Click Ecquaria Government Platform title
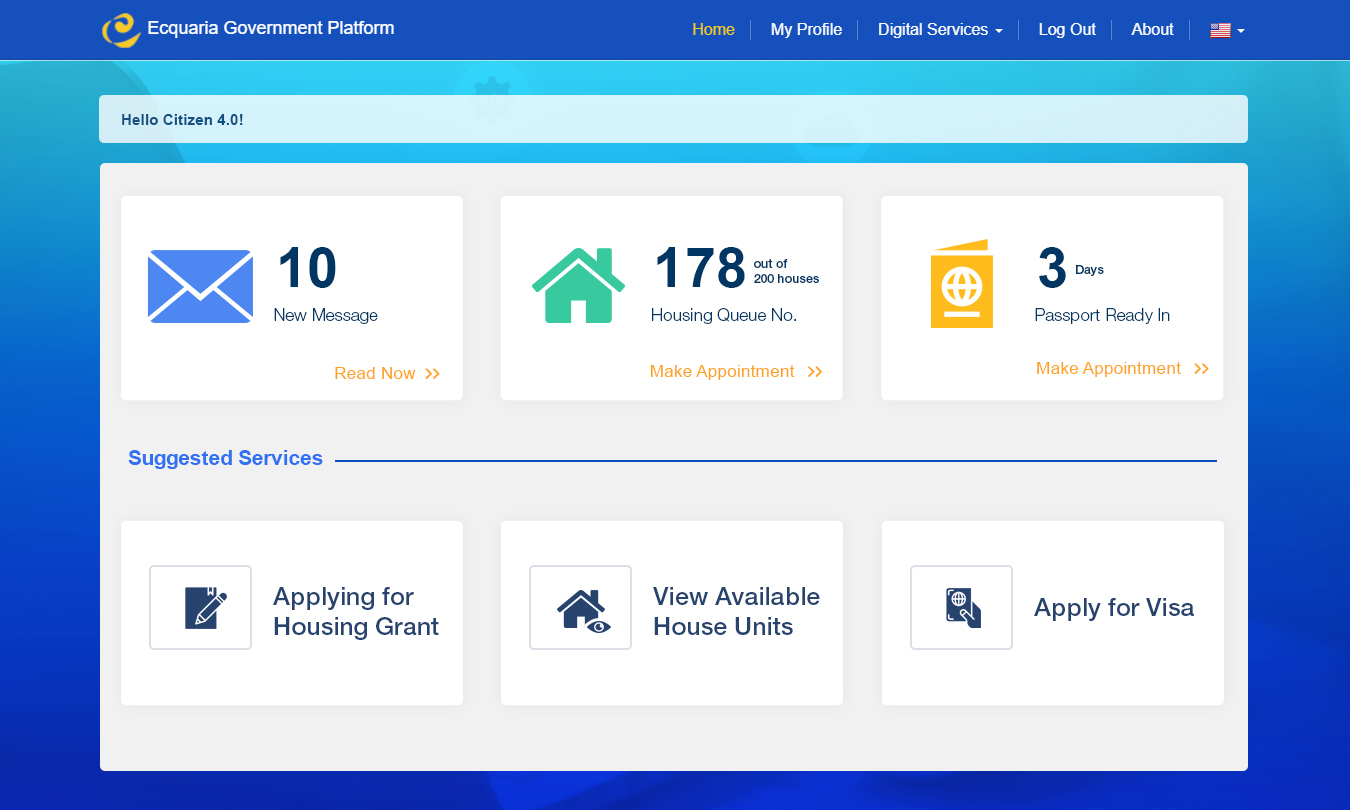 271,28
